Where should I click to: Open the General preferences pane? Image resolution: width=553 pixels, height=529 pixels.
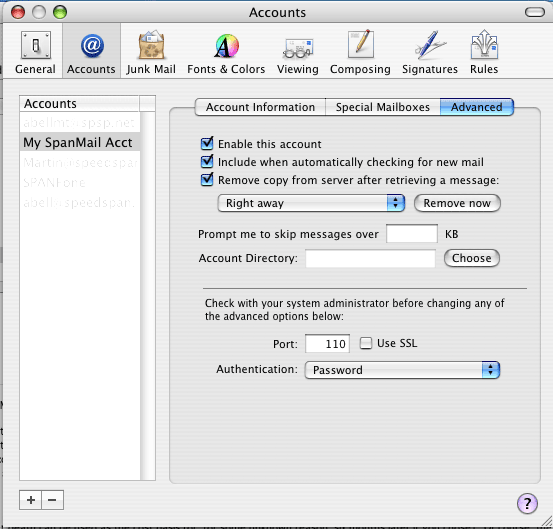(x=35, y=52)
